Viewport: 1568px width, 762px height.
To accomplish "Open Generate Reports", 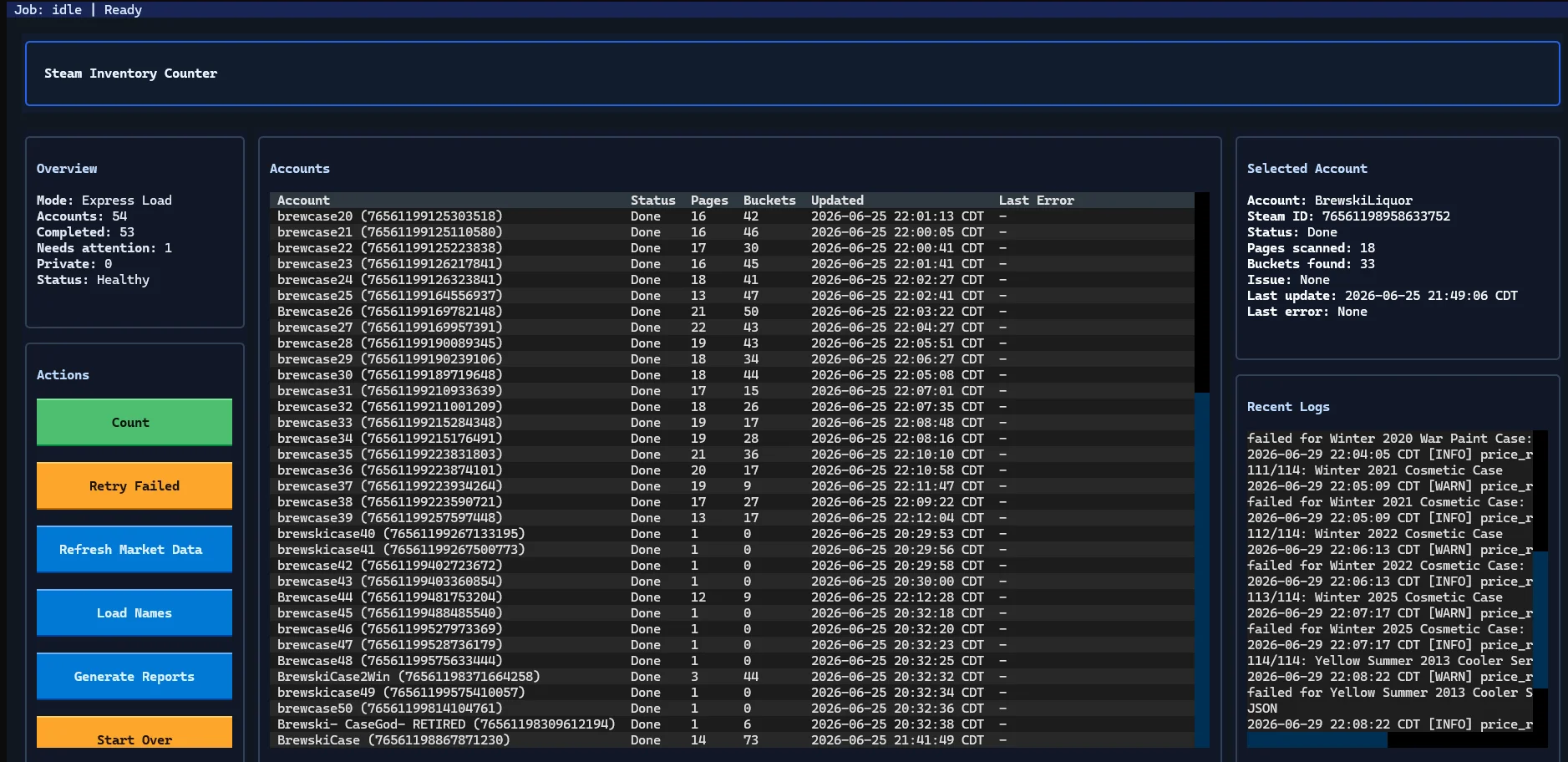I will 134,676.
